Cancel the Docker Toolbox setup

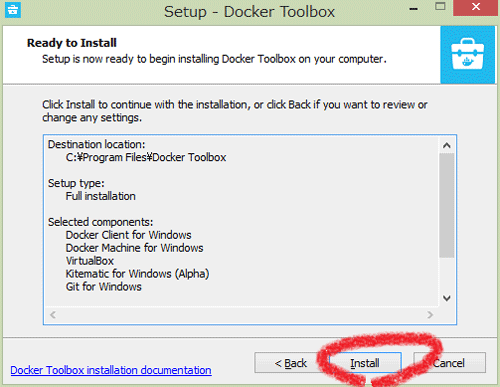(x=449, y=363)
